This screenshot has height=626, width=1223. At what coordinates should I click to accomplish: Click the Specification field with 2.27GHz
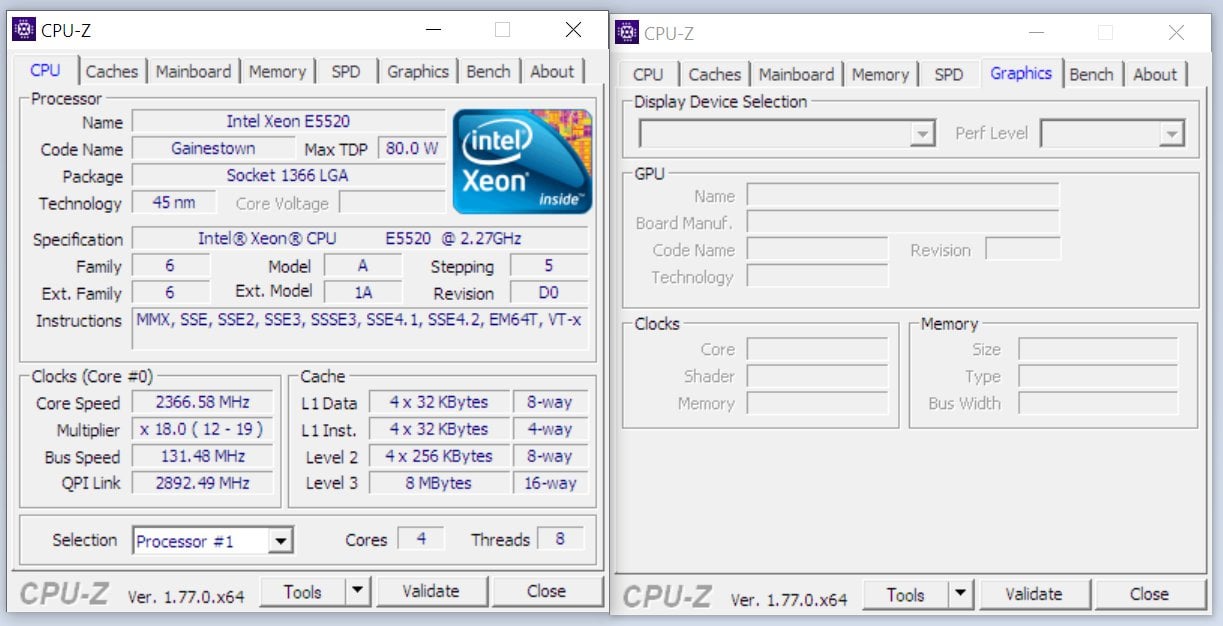360,238
